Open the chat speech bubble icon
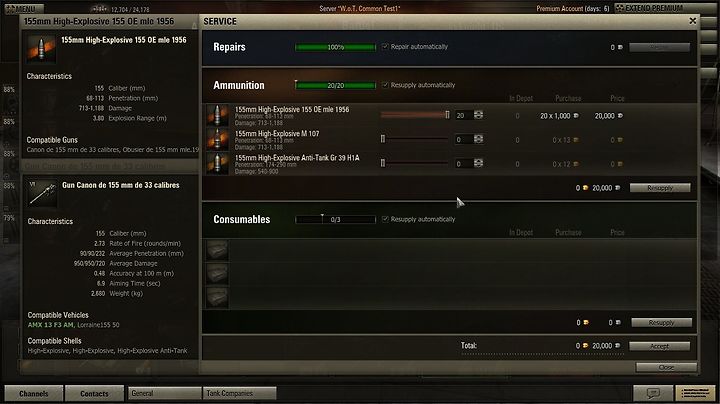 (x=653, y=393)
